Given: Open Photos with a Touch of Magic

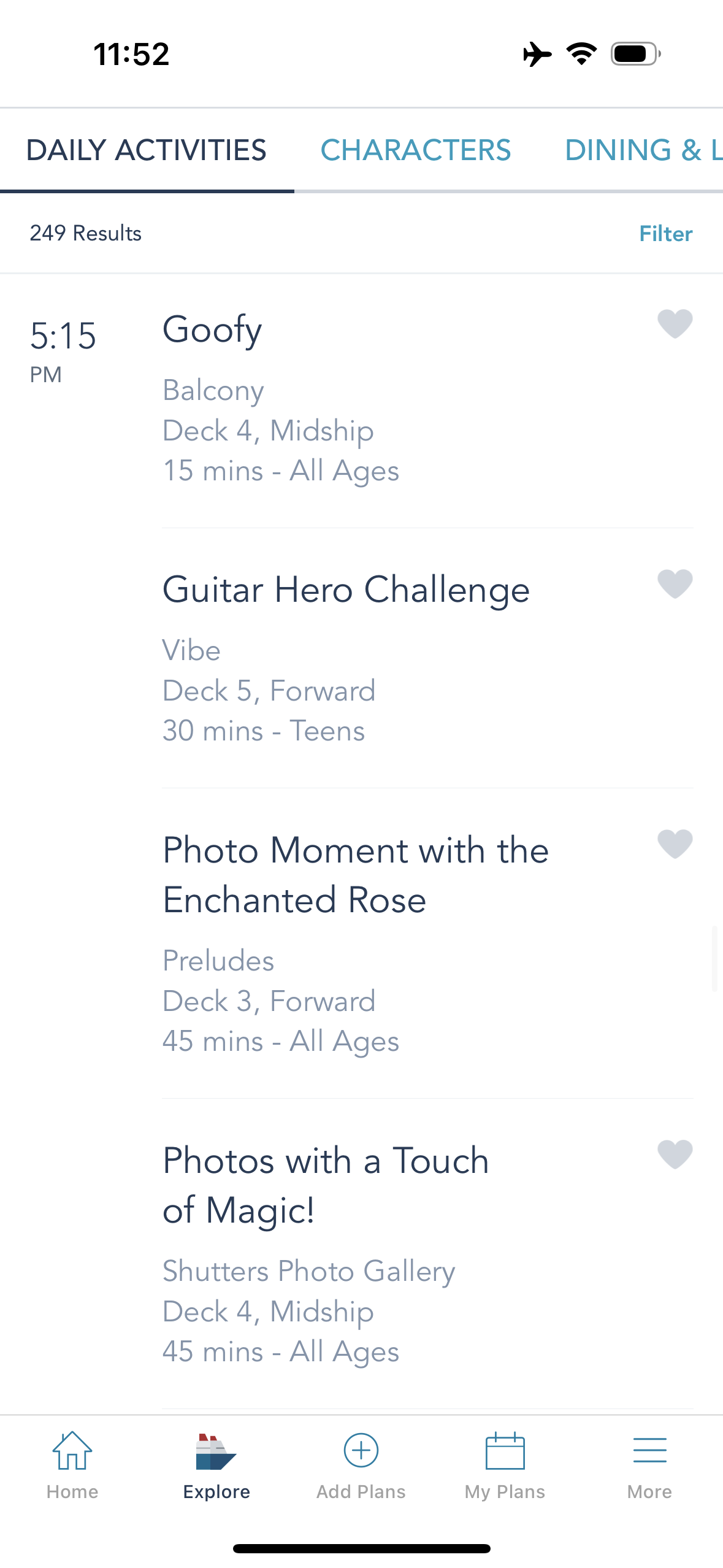Looking at the screenshot, I should point(325,1185).
